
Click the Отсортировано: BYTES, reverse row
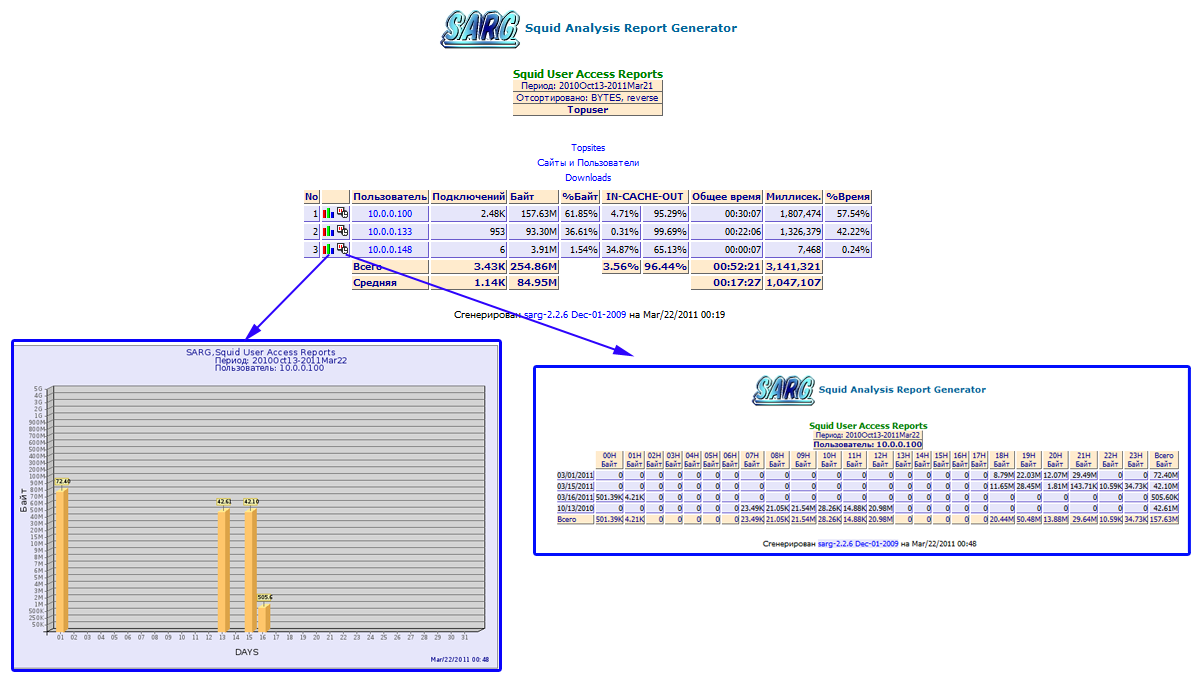[588, 98]
